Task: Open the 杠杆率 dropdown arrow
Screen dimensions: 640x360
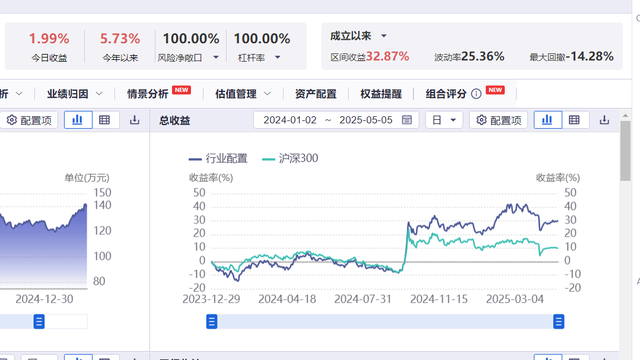Action: point(278,58)
